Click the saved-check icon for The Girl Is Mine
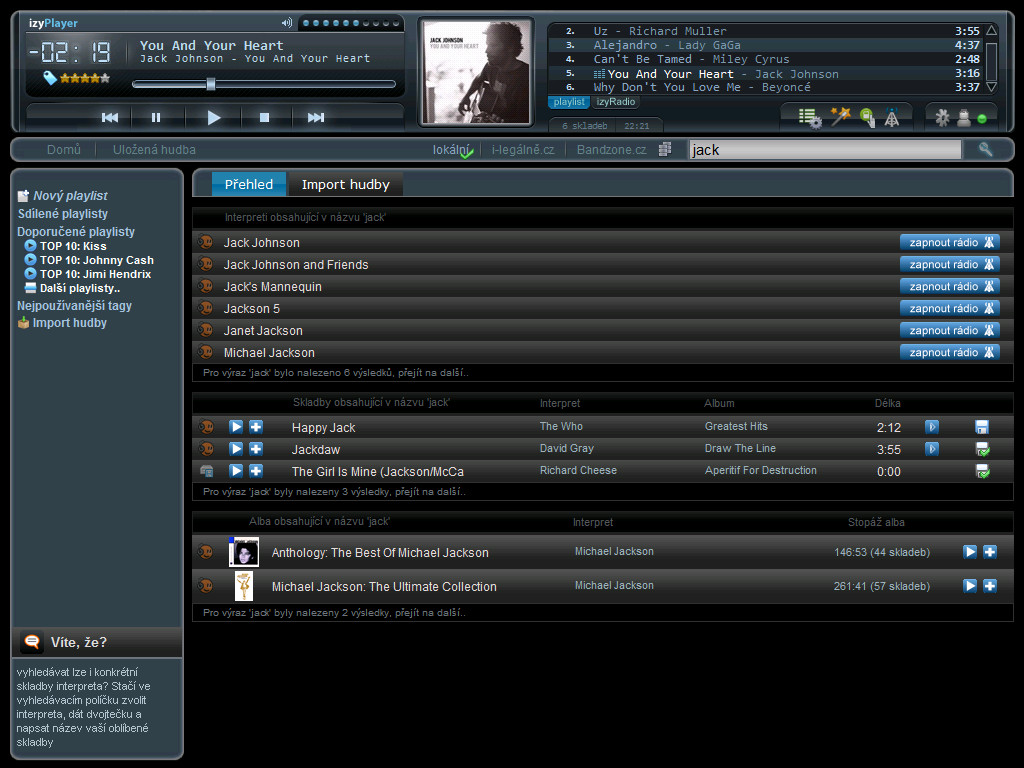This screenshot has height=768, width=1024. (x=982, y=471)
